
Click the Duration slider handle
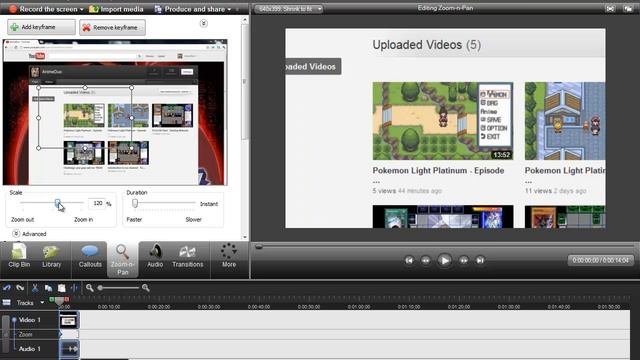135,202
